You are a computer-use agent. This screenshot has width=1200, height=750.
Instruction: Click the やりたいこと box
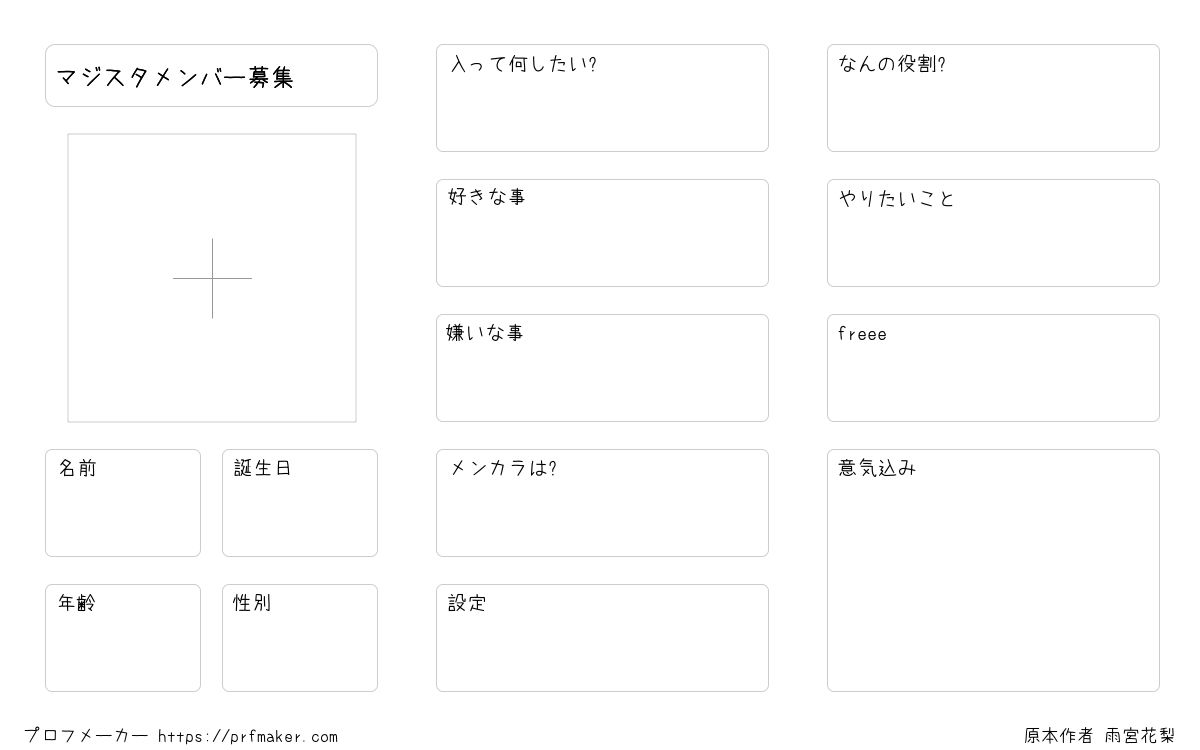[x=993, y=233]
